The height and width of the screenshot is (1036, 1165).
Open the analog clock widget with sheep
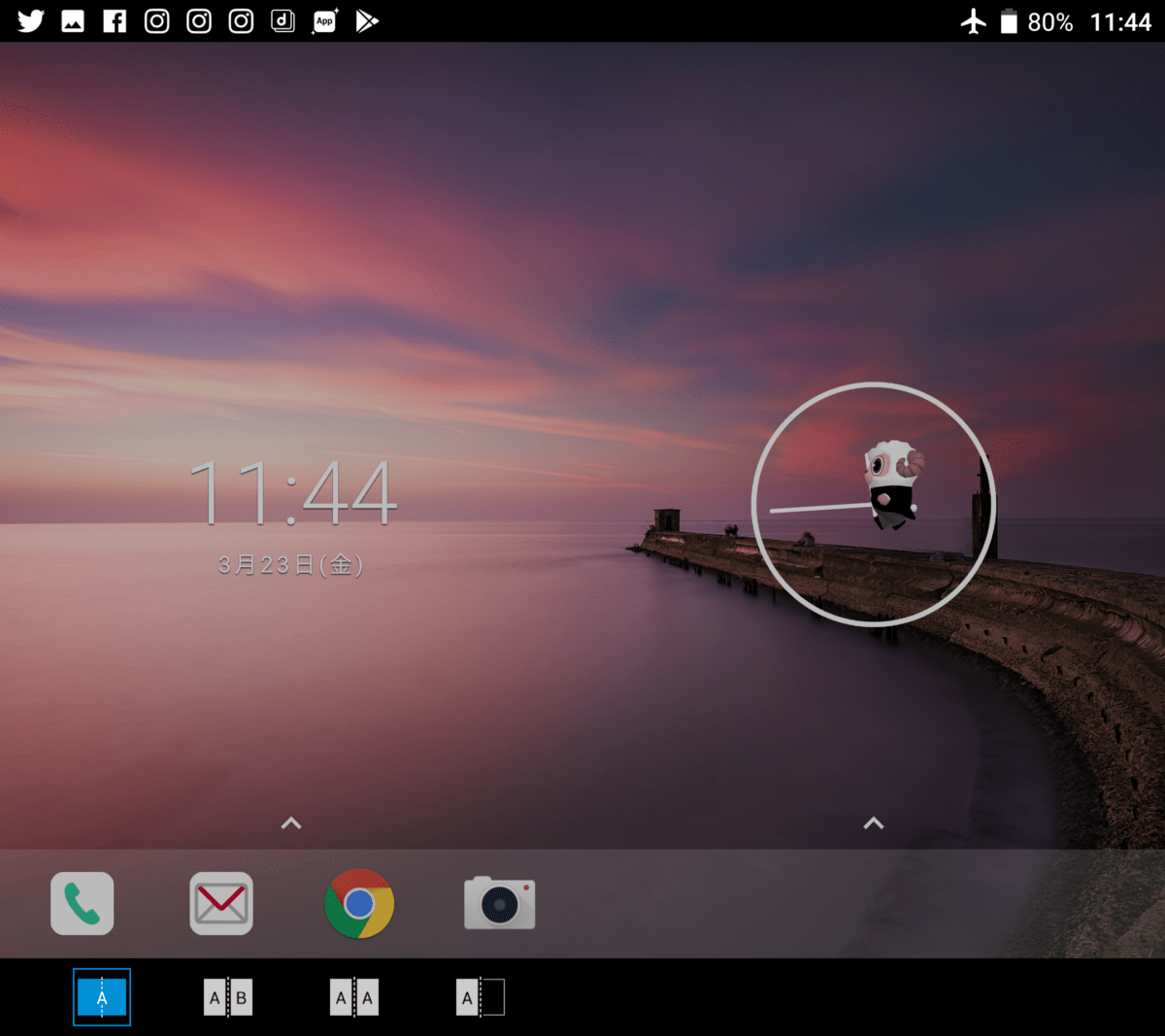tap(874, 504)
